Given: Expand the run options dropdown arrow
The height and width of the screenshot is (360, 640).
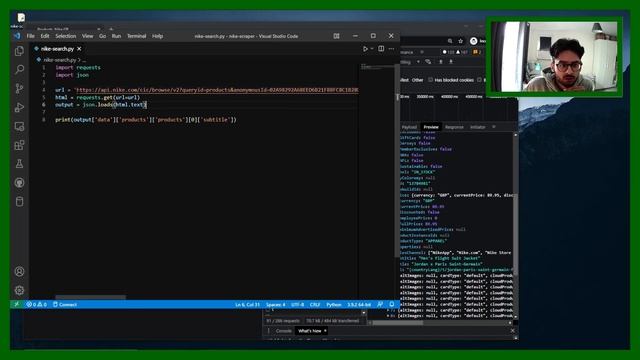Looking at the screenshot, I should pos(372,49).
